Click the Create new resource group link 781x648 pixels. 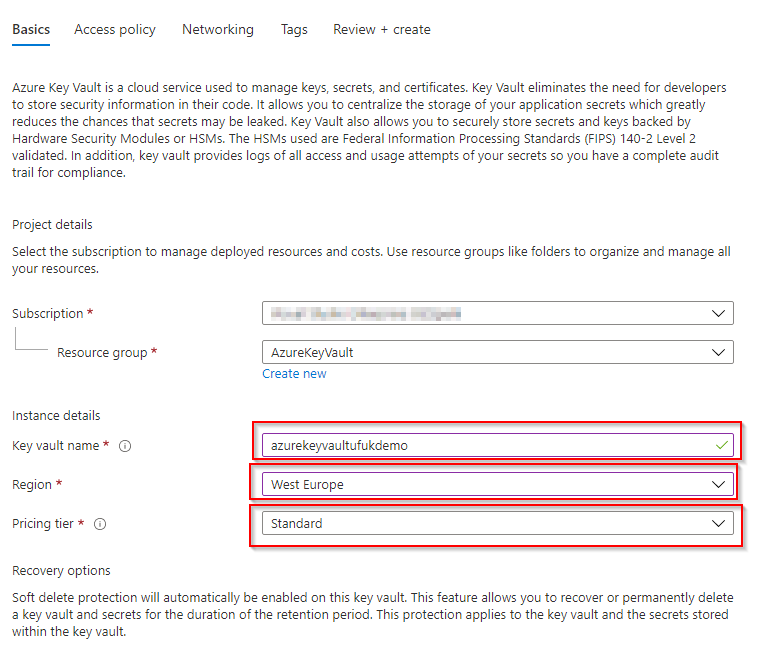[294, 374]
